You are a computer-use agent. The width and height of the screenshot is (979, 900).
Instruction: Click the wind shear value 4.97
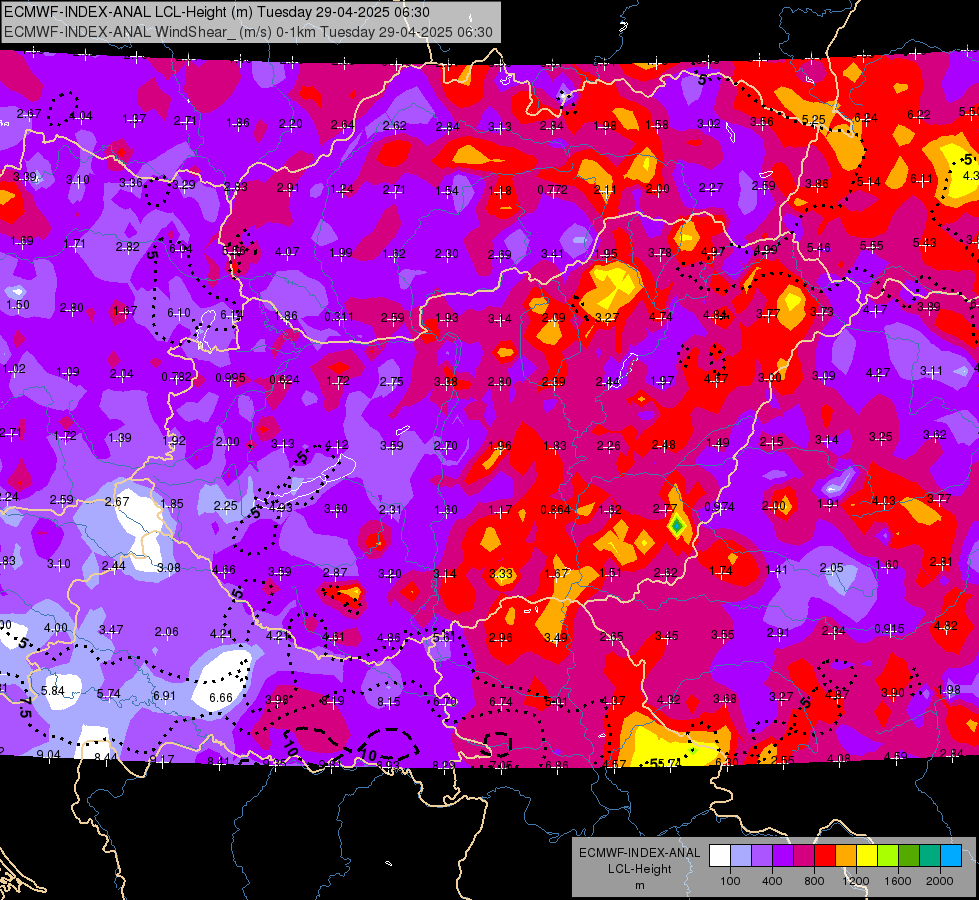(712, 251)
